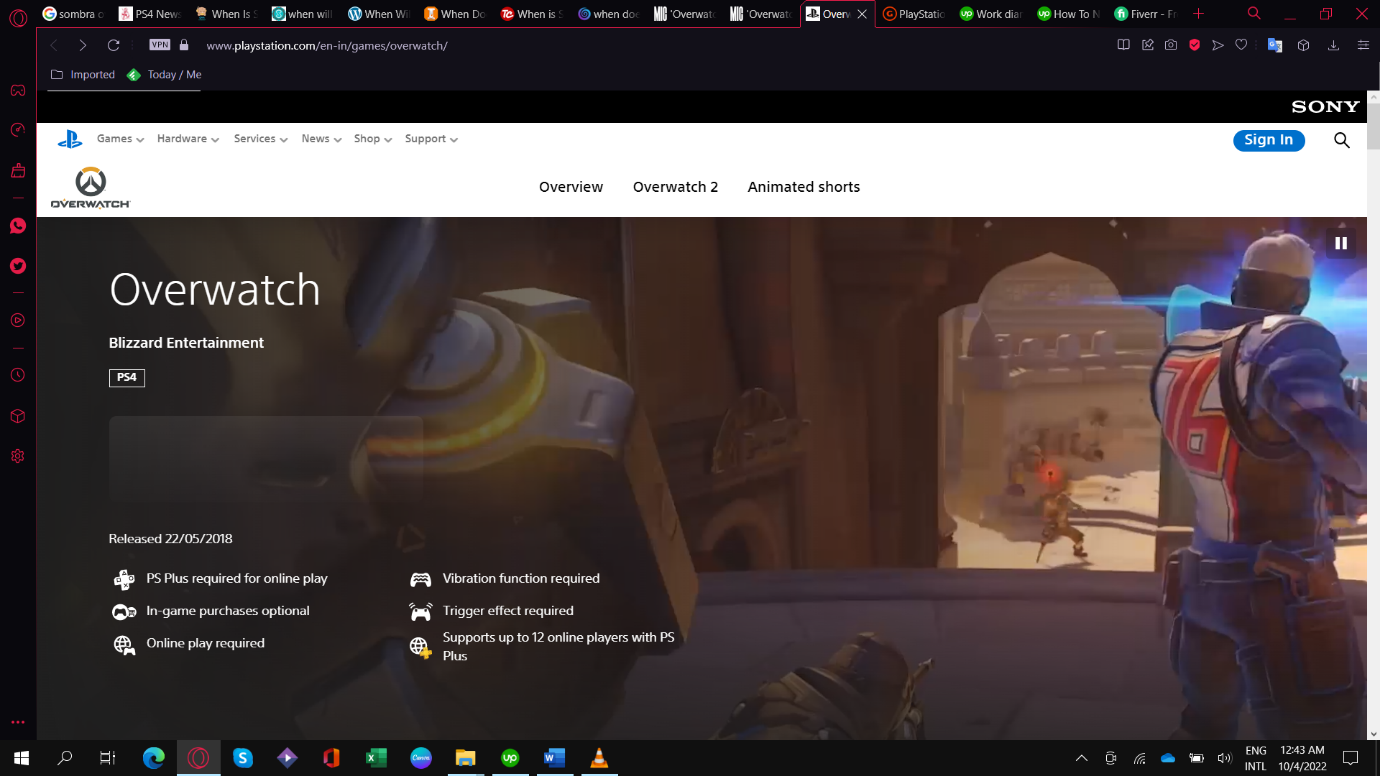Viewport: 1380px width, 776px height.
Task: Open the Today / Me bookmark
Action: click(x=164, y=75)
